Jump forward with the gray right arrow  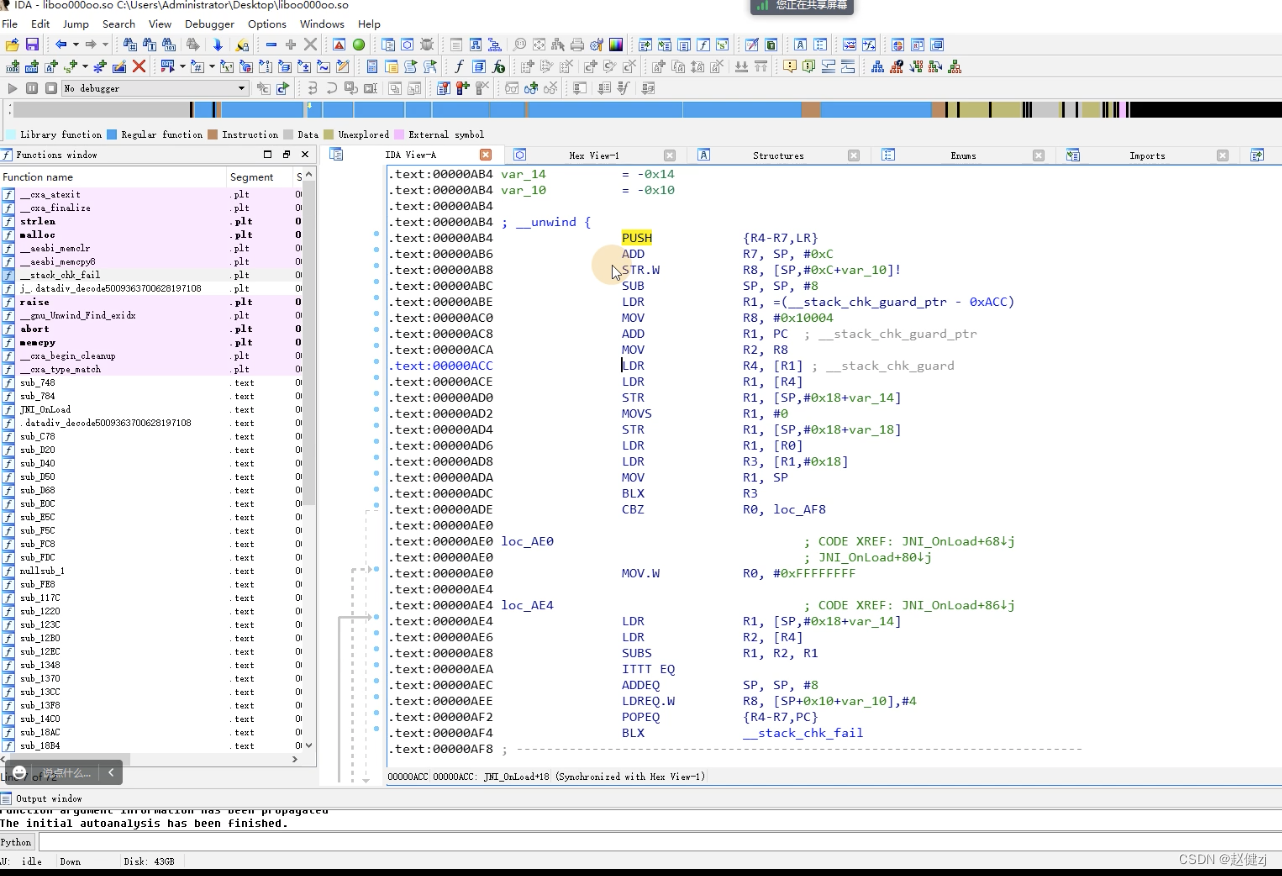coord(91,45)
